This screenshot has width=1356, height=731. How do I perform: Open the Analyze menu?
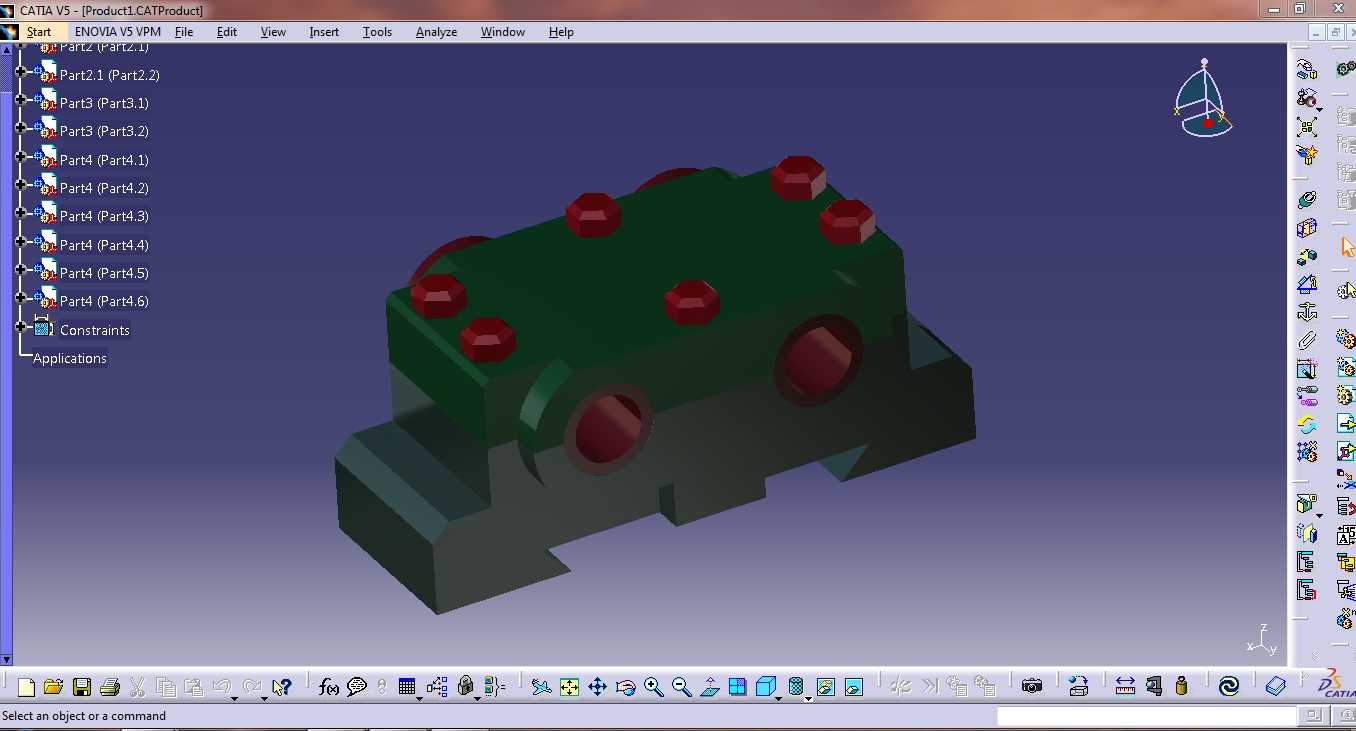(x=436, y=32)
